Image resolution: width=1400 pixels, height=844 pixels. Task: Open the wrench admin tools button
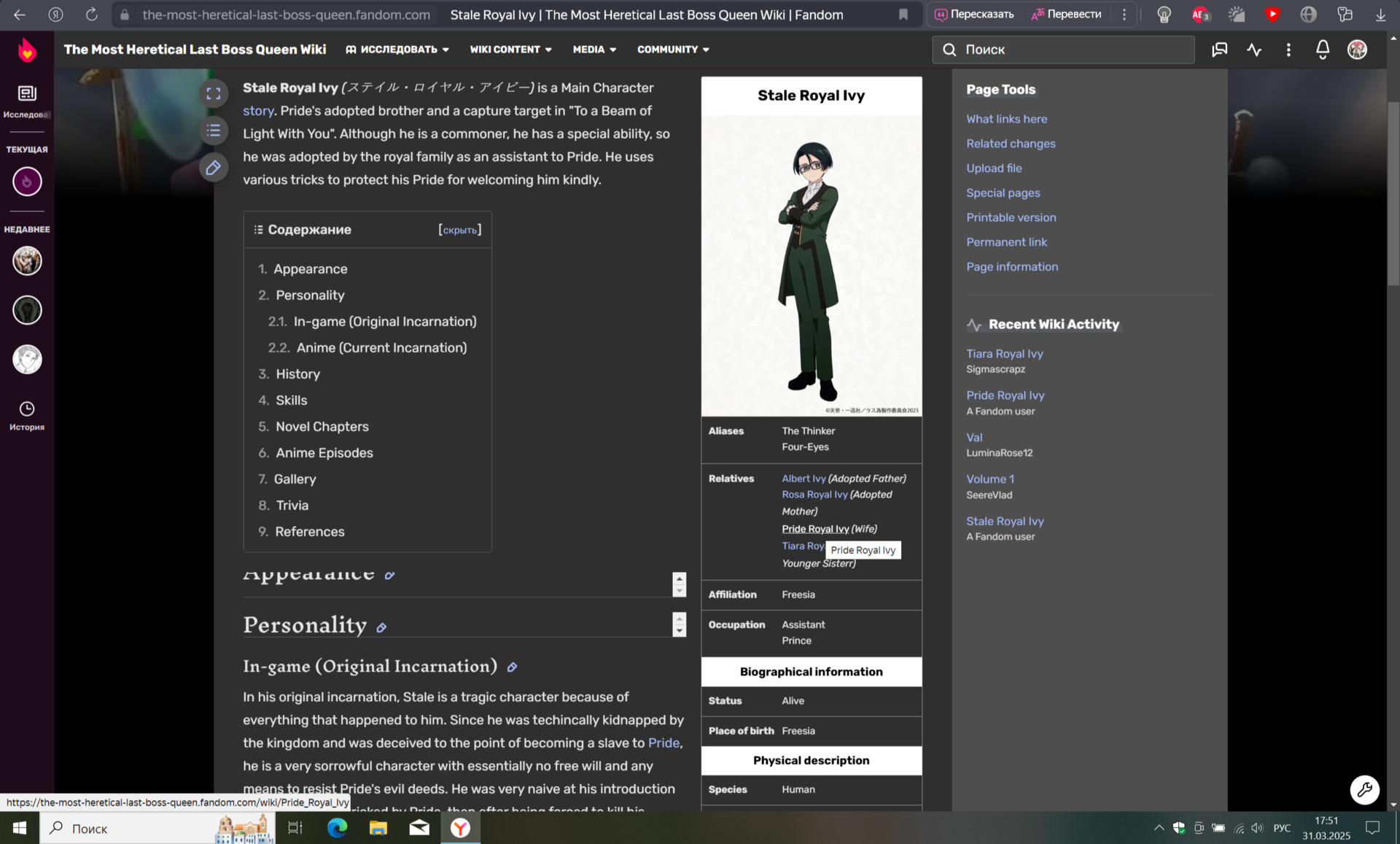pyautogui.click(x=1364, y=789)
